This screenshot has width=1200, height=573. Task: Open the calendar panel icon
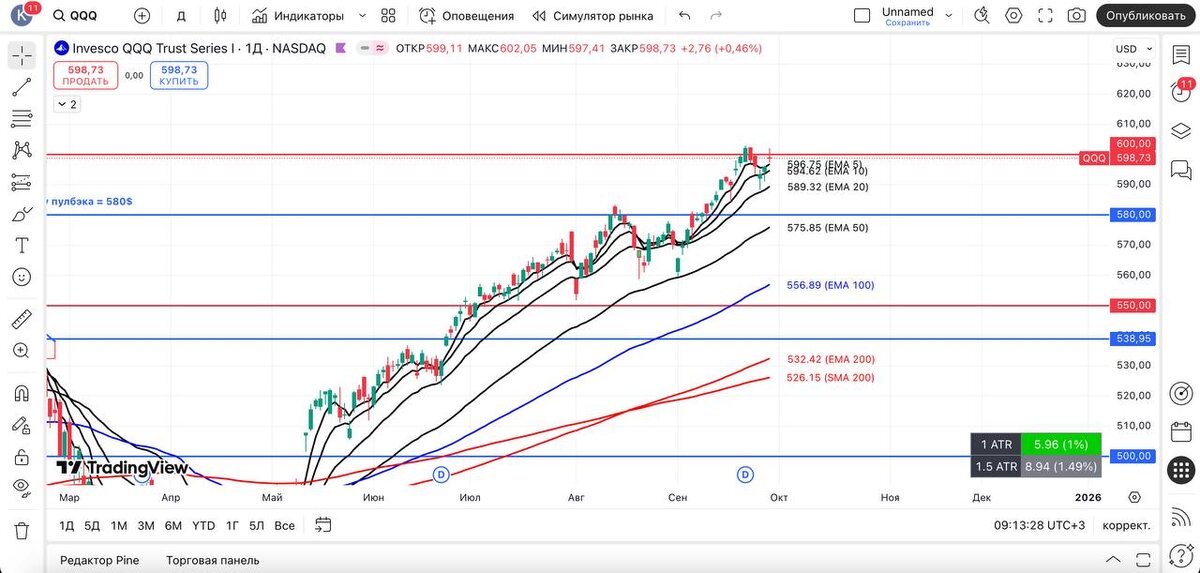coord(1180,430)
